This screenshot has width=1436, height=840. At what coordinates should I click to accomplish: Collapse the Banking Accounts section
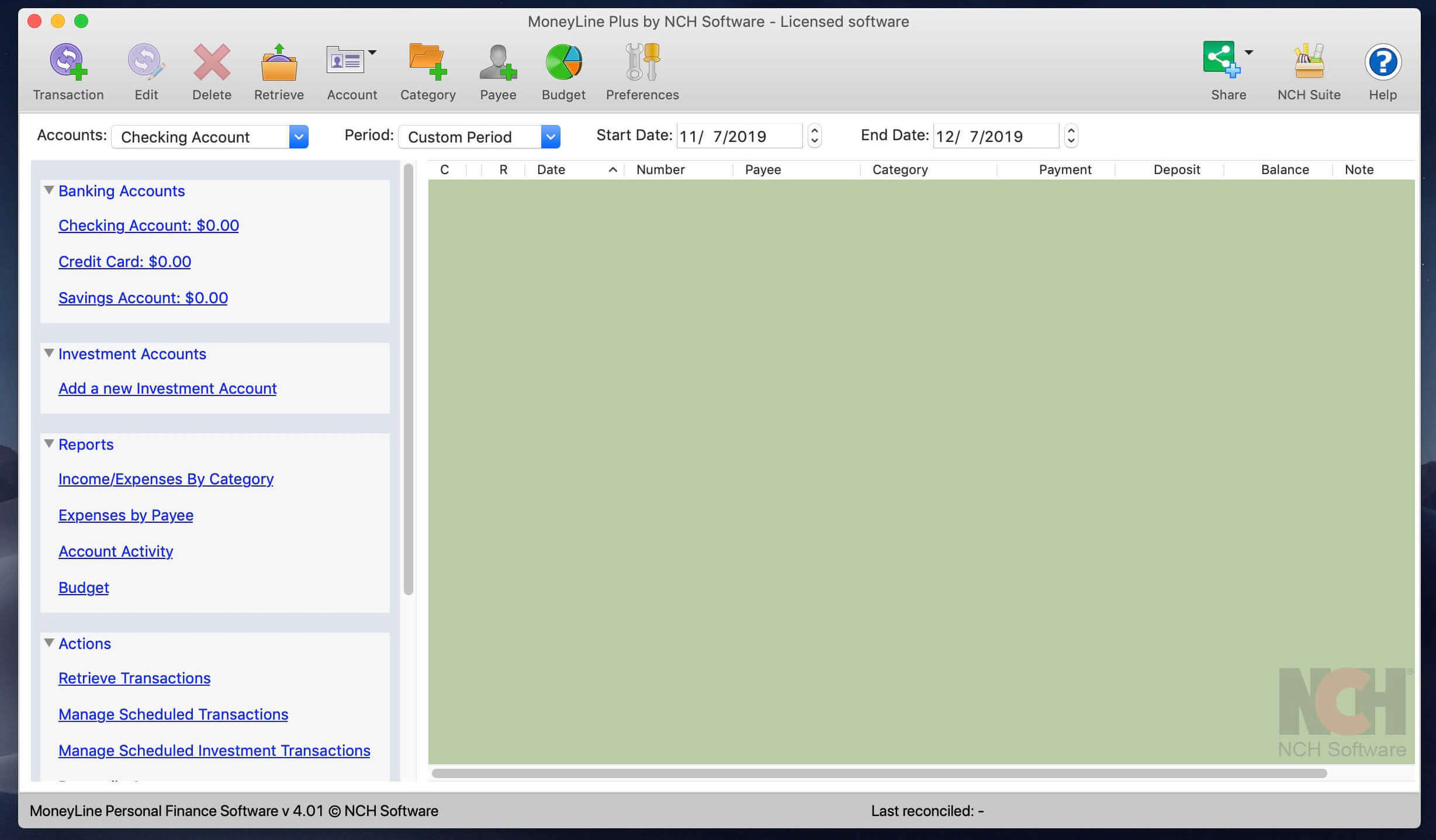pyautogui.click(x=49, y=190)
